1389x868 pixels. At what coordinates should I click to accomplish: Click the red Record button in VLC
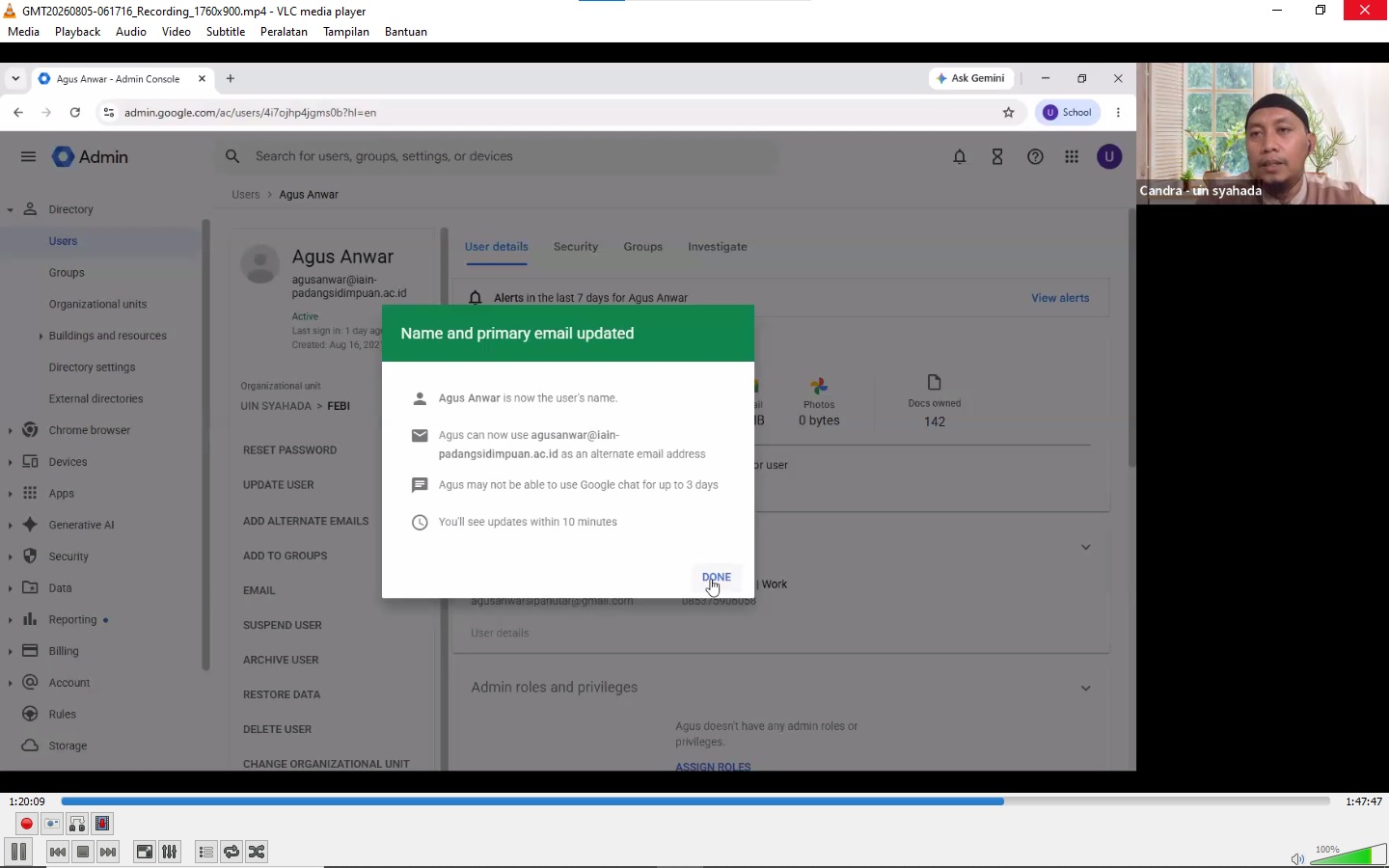click(x=26, y=824)
